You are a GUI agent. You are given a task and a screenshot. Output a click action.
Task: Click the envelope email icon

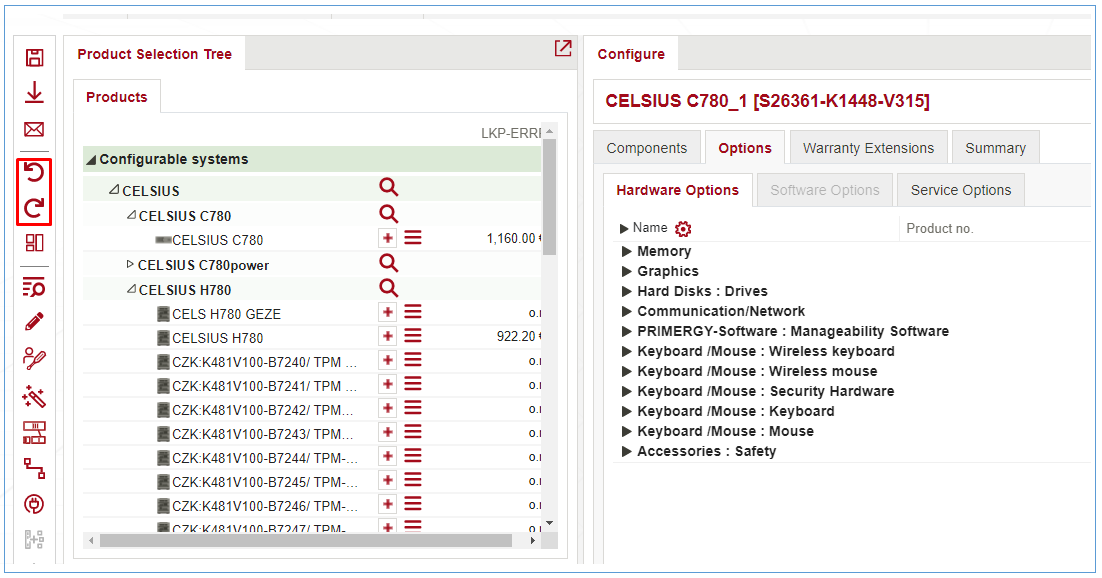[34, 129]
